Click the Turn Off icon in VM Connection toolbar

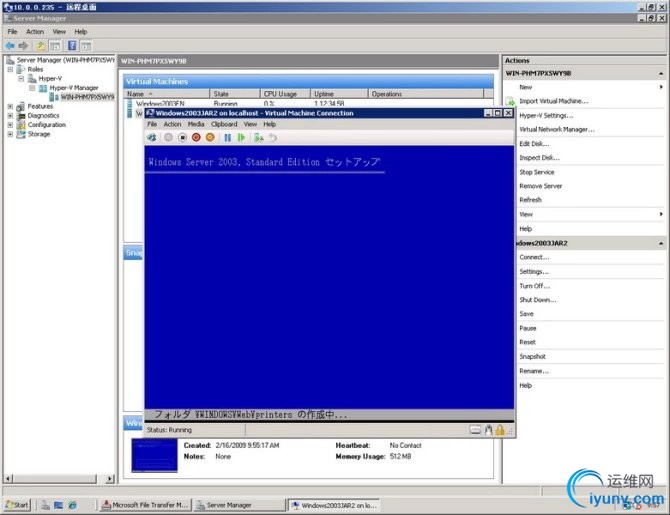pos(182,138)
